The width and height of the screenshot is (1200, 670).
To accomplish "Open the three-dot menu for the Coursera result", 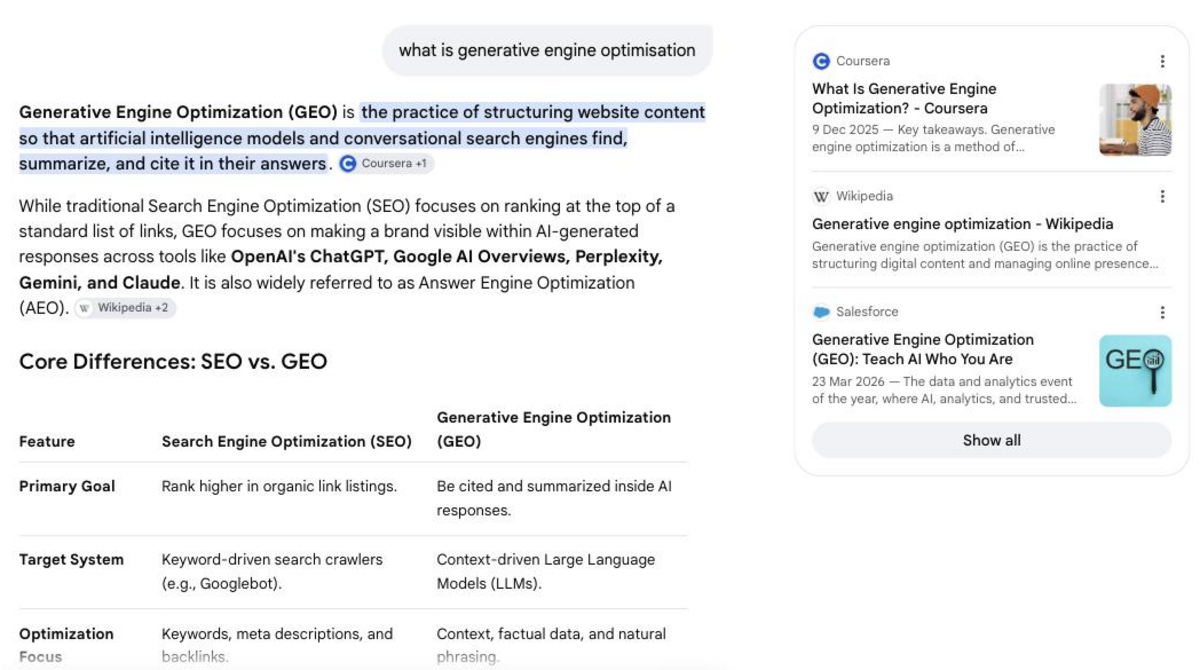I will pos(1162,61).
